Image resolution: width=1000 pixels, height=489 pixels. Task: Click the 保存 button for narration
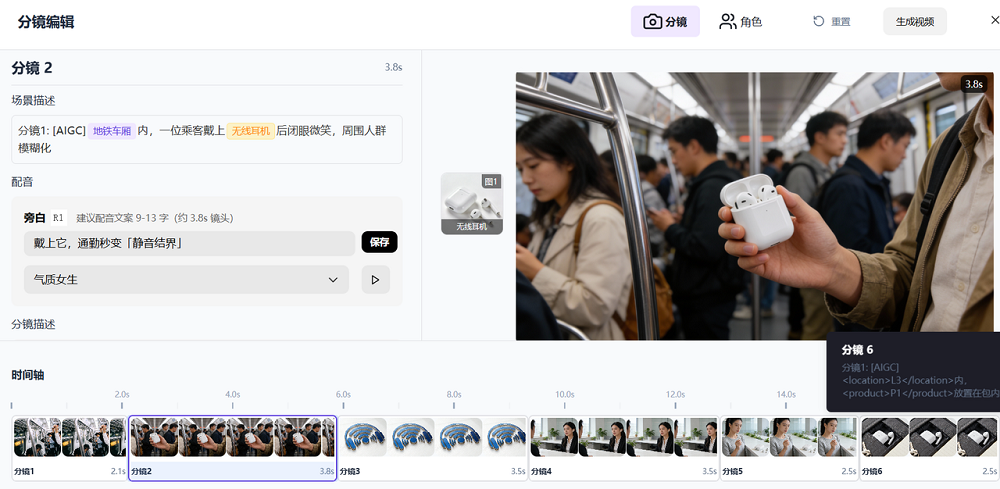coord(379,242)
